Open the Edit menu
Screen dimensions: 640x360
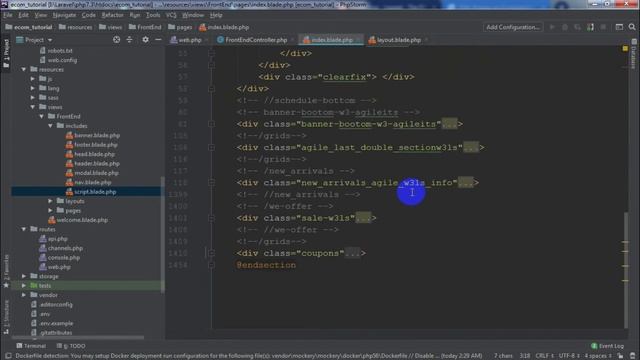click(x=23, y=16)
